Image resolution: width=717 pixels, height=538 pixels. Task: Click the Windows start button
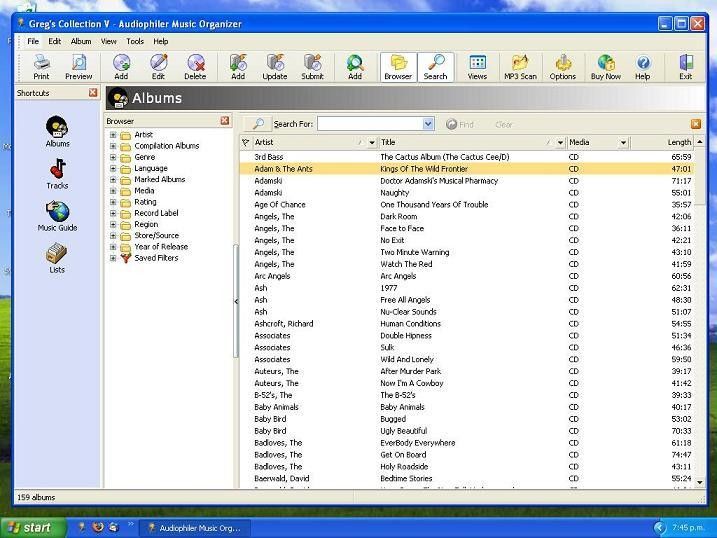point(33,528)
